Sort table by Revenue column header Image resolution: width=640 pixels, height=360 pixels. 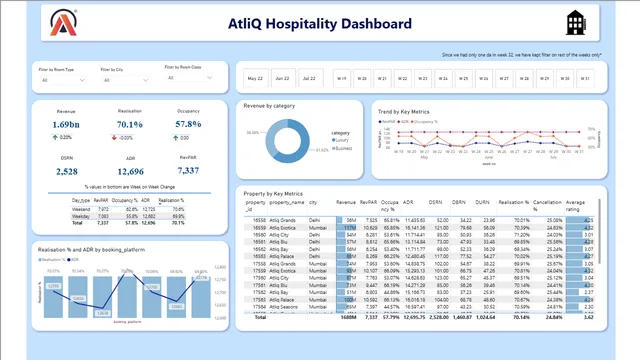click(346, 202)
